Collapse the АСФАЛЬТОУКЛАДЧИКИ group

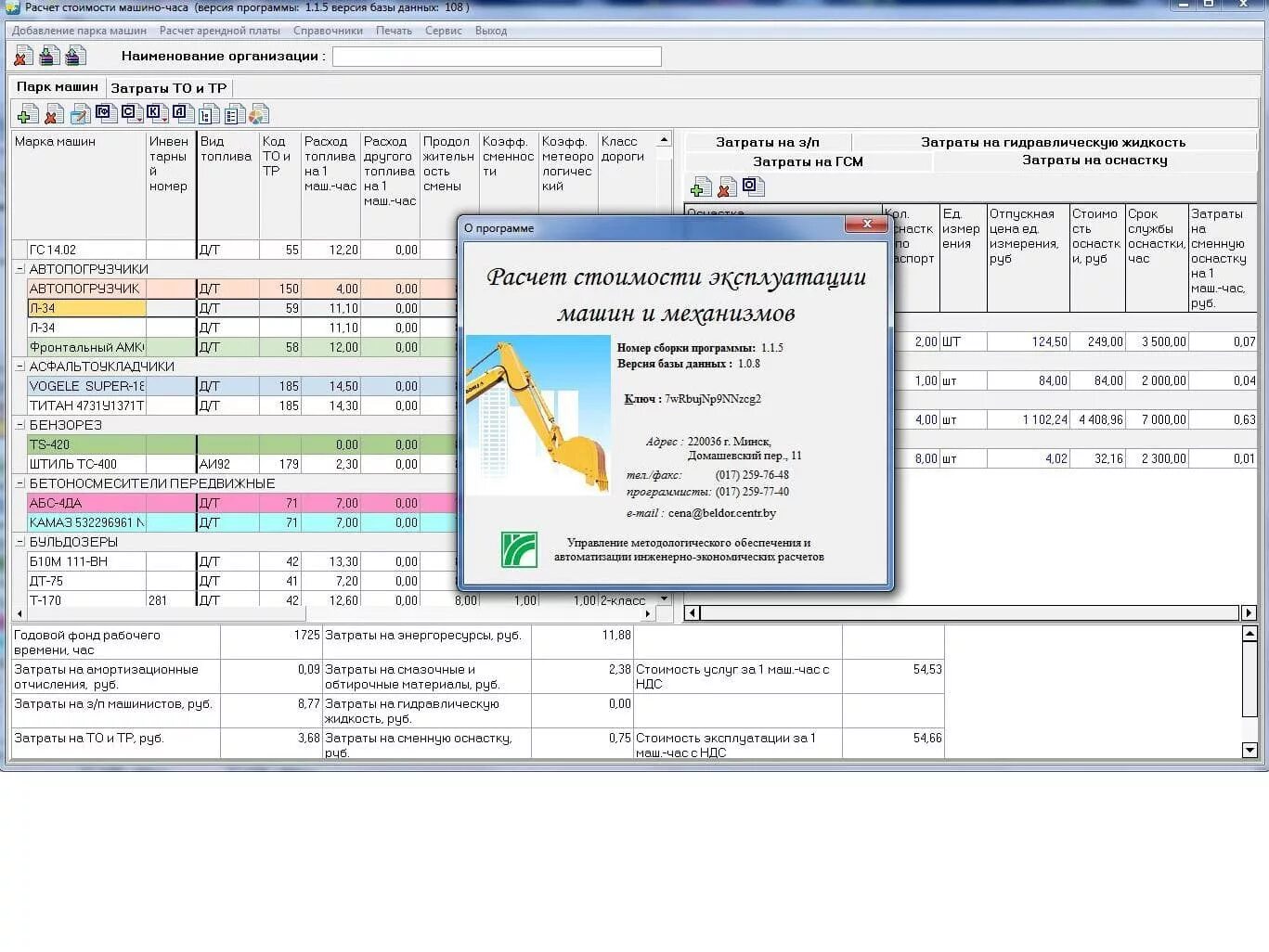point(19,367)
